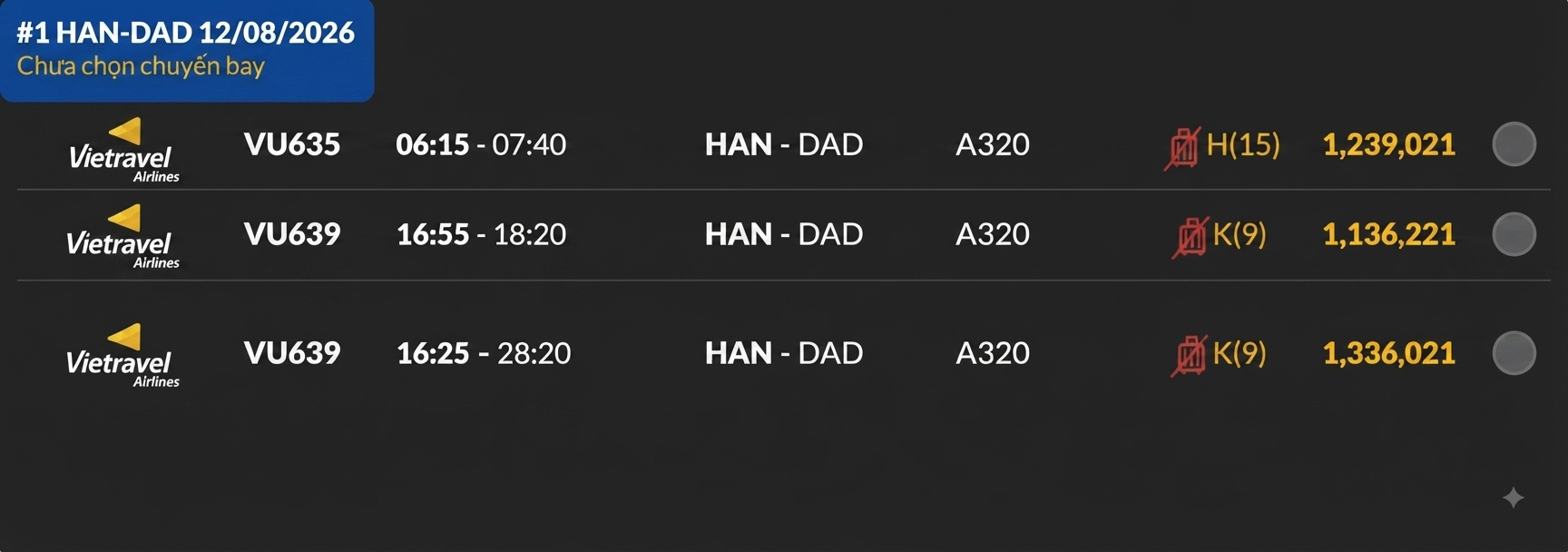
Task: Click the Vietravel Airlines logo on the 16:25 row
Action: click(x=122, y=356)
